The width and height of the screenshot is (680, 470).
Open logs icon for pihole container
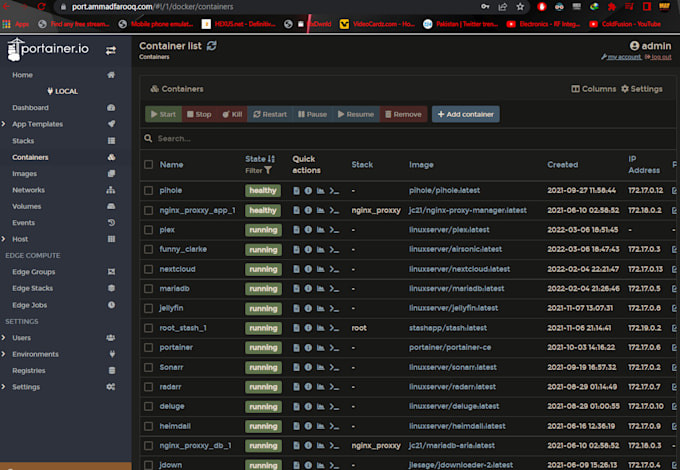click(x=296, y=190)
